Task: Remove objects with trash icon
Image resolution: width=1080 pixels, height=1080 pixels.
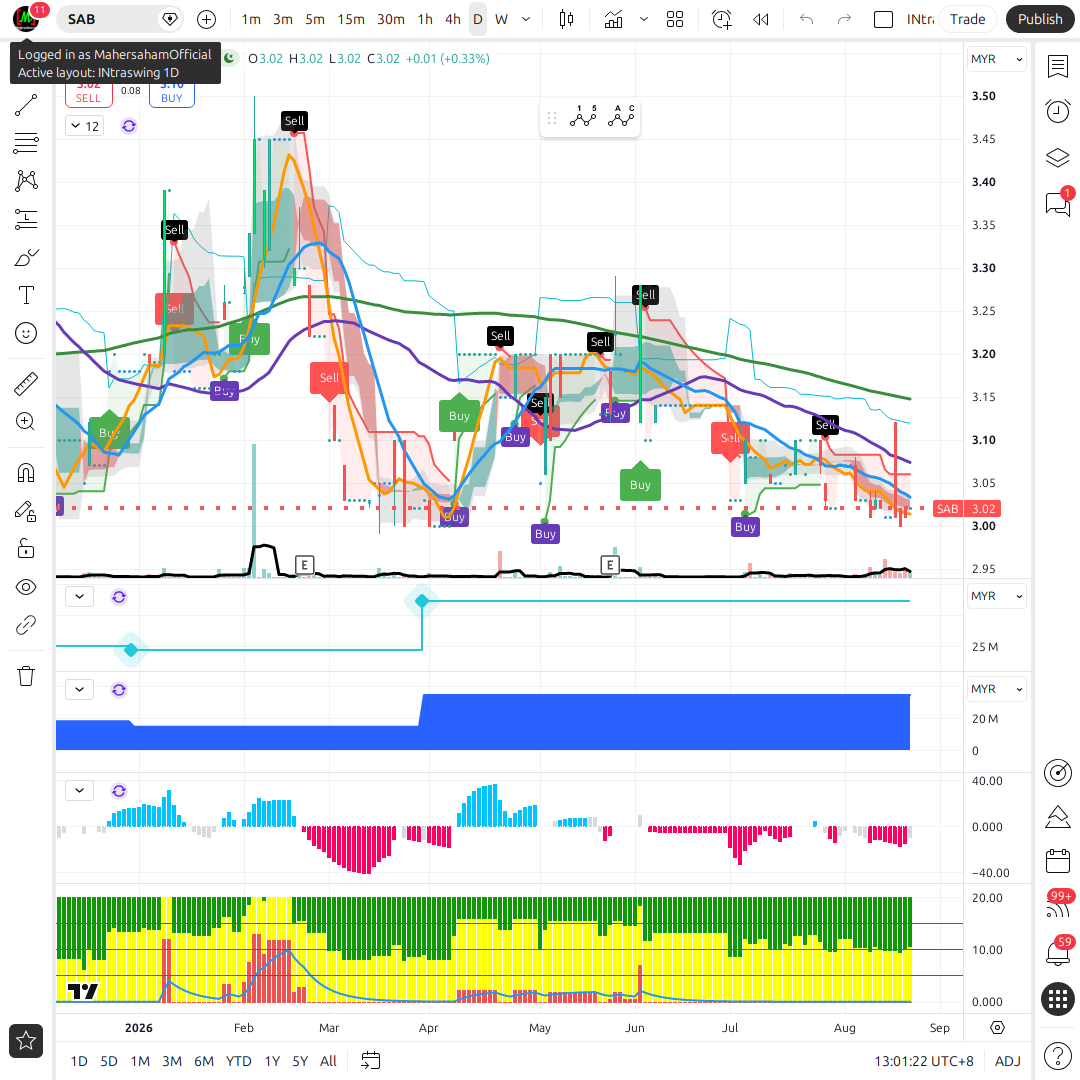Action: 25,676
